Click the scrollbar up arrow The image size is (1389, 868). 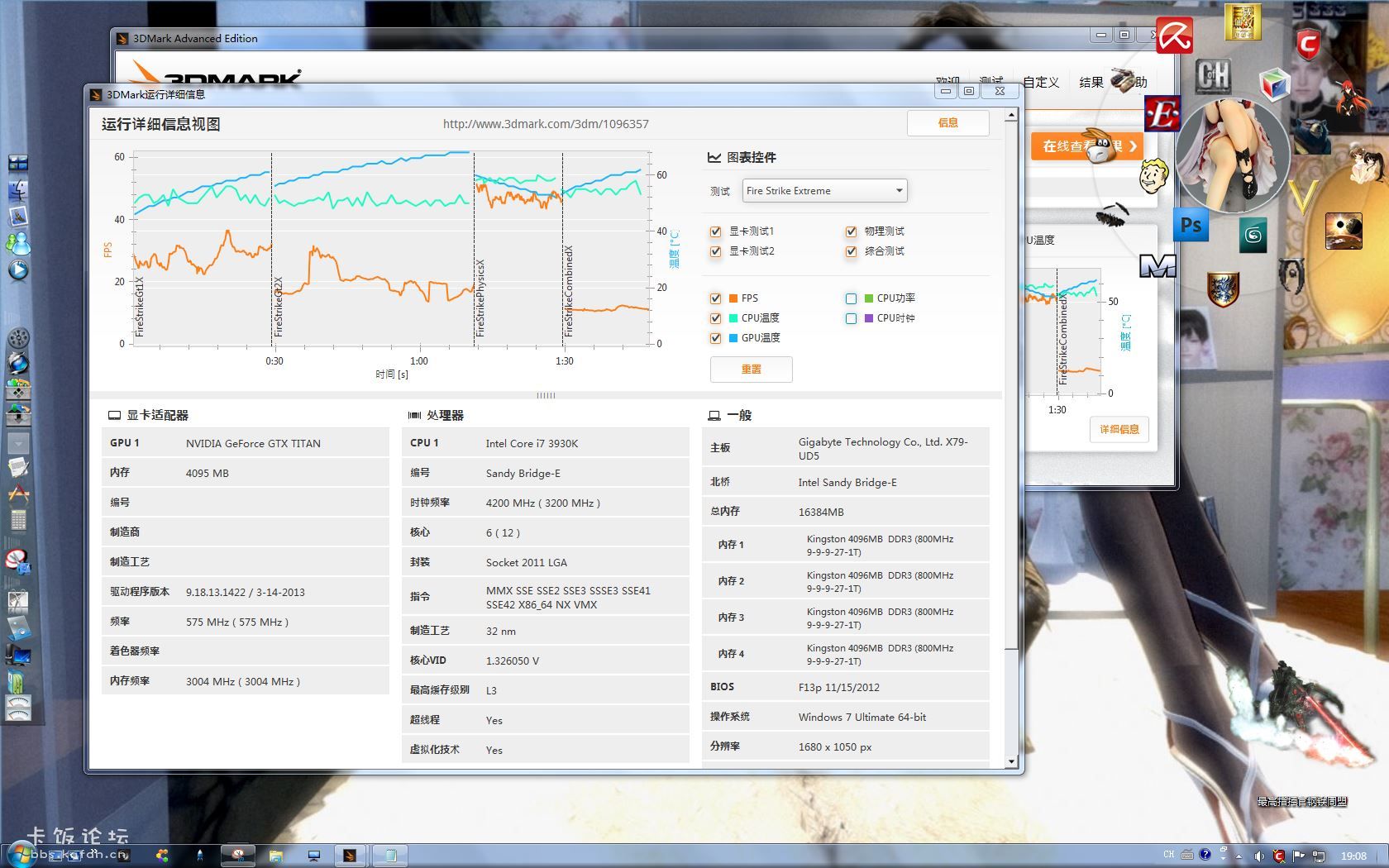click(x=1011, y=116)
